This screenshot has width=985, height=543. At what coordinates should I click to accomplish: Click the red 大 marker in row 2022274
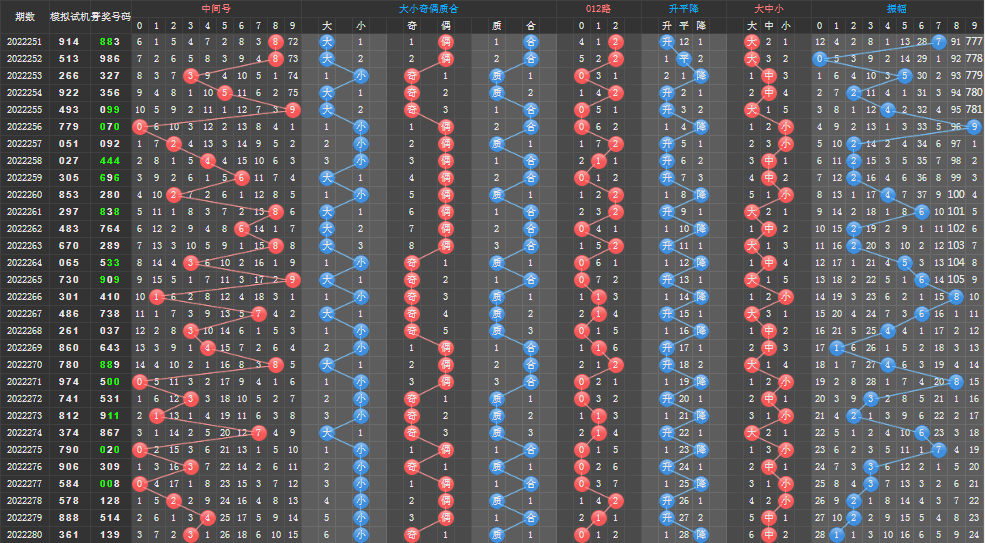coord(751,433)
